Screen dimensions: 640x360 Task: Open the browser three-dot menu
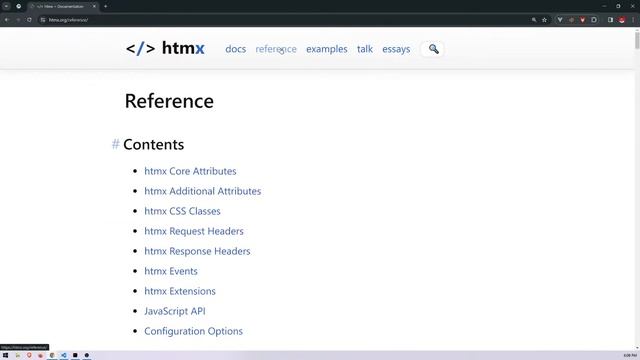[x=633, y=20]
